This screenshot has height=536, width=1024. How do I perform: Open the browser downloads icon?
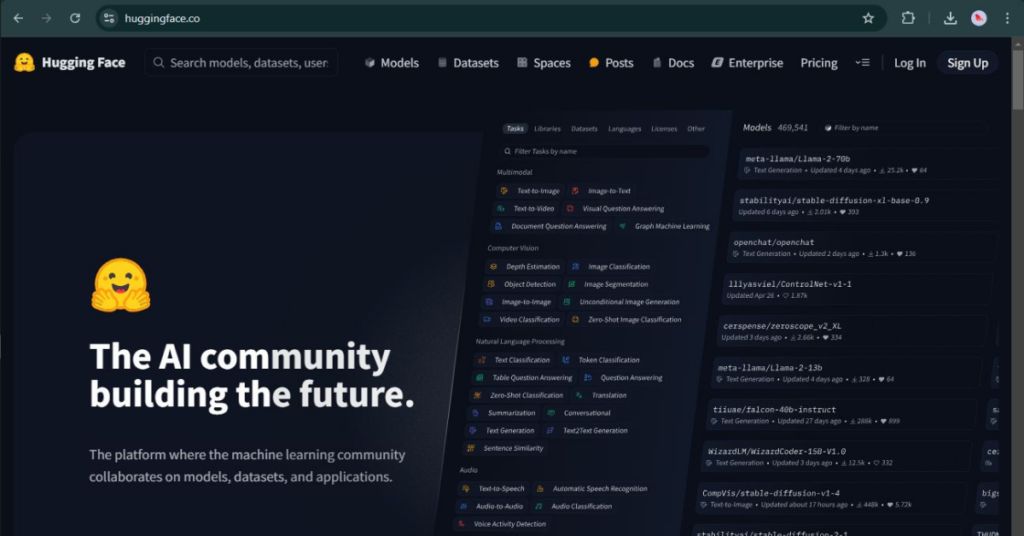pyautogui.click(x=950, y=18)
